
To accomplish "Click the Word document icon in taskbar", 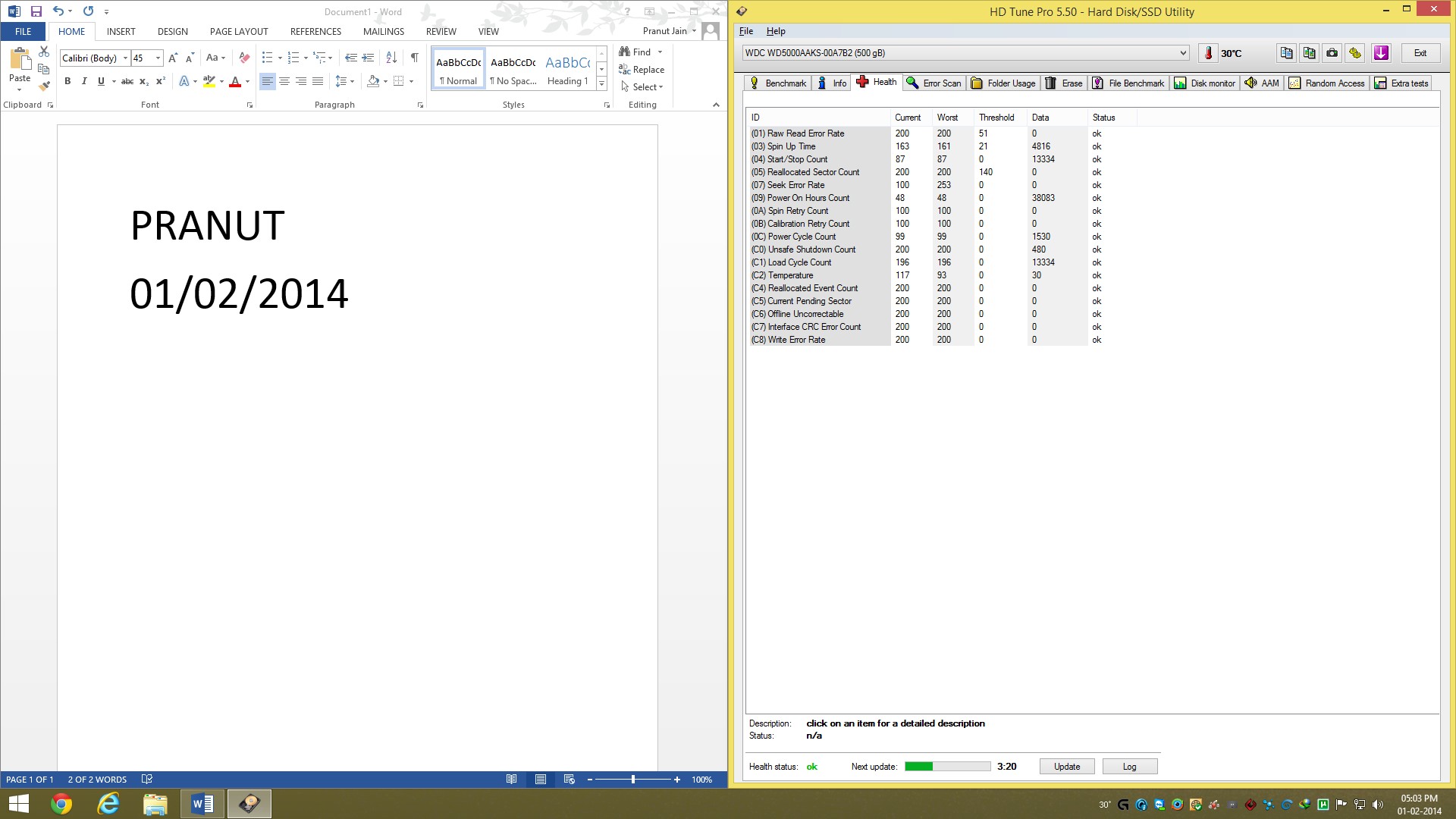I will coord(201,803).
